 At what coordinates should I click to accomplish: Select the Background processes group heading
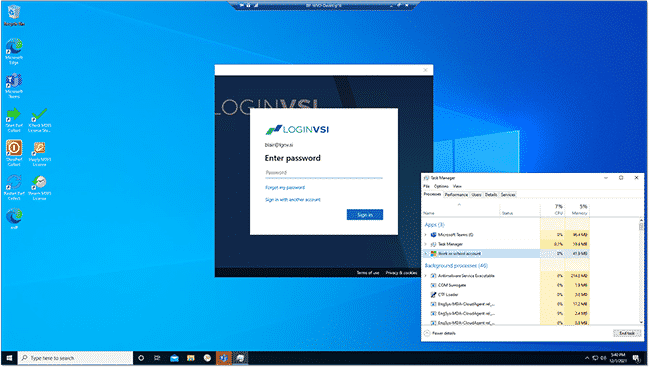(x=456, y=266)
